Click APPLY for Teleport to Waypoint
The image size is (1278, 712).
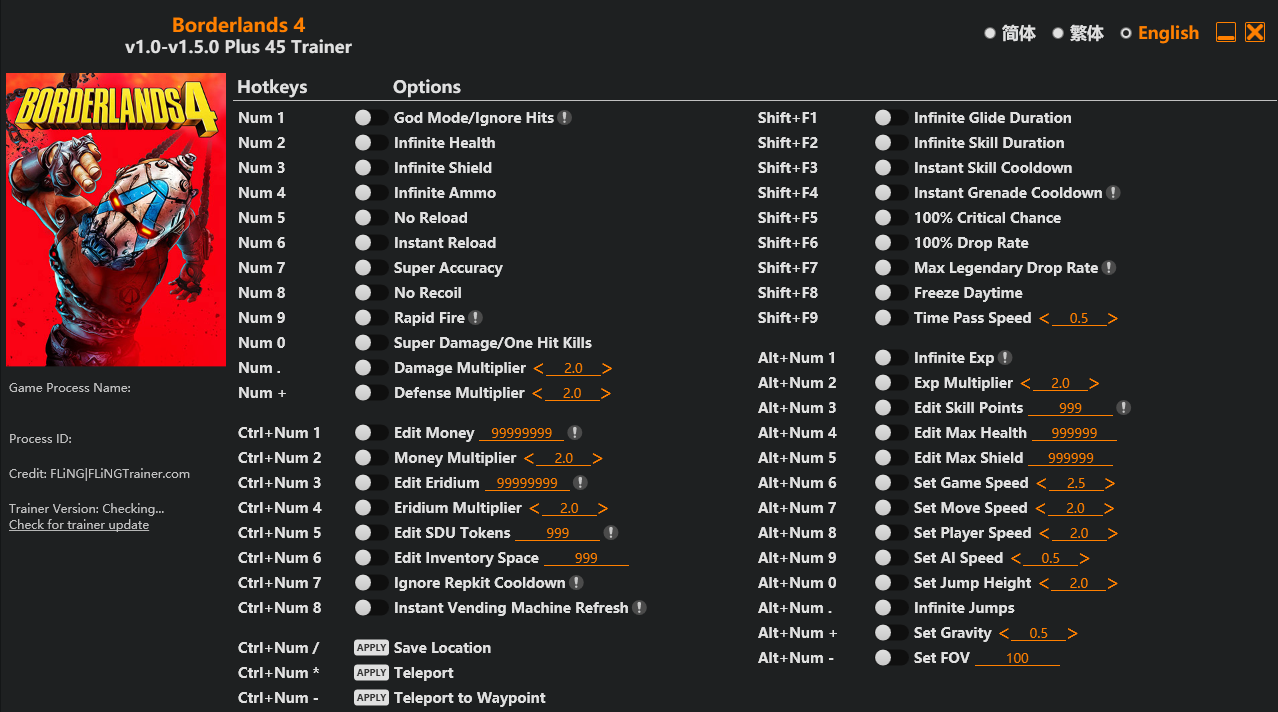(371, 698)
